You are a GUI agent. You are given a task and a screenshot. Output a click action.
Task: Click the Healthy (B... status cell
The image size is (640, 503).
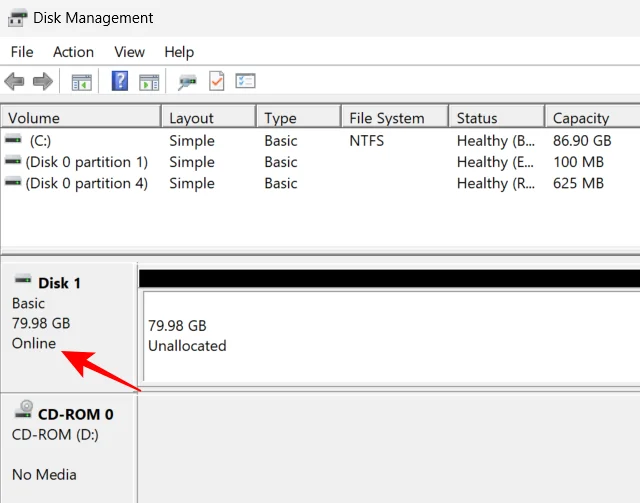click(x=496, y=141)
